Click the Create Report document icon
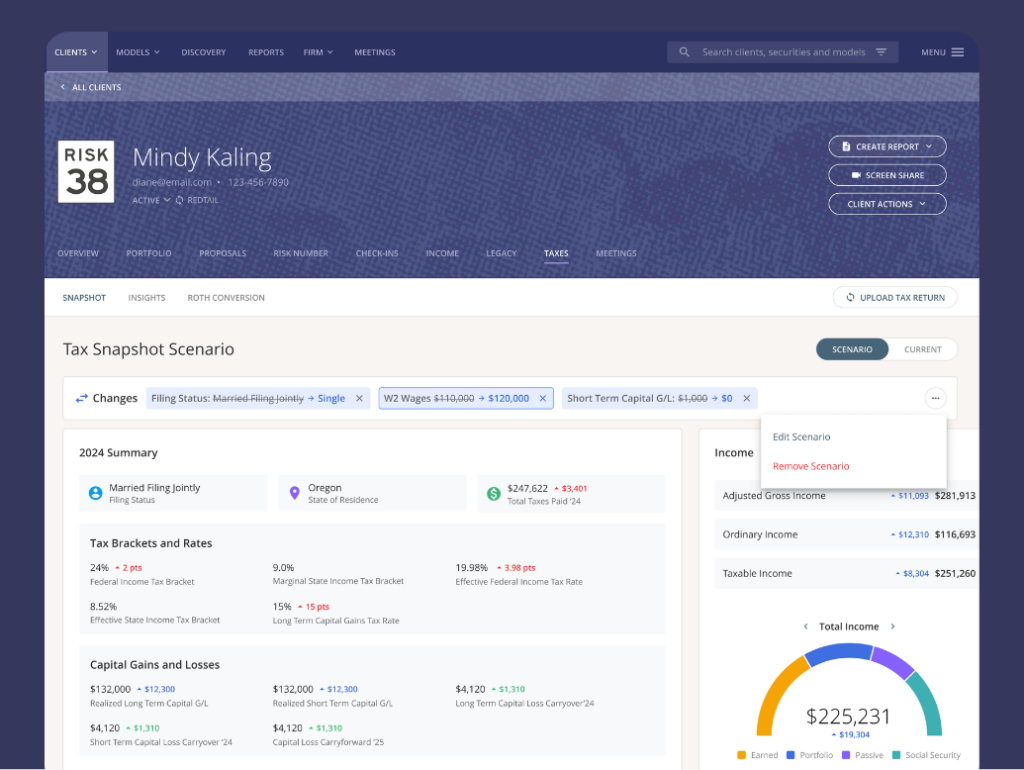1024x770 pixels. [x=846, y=146]
